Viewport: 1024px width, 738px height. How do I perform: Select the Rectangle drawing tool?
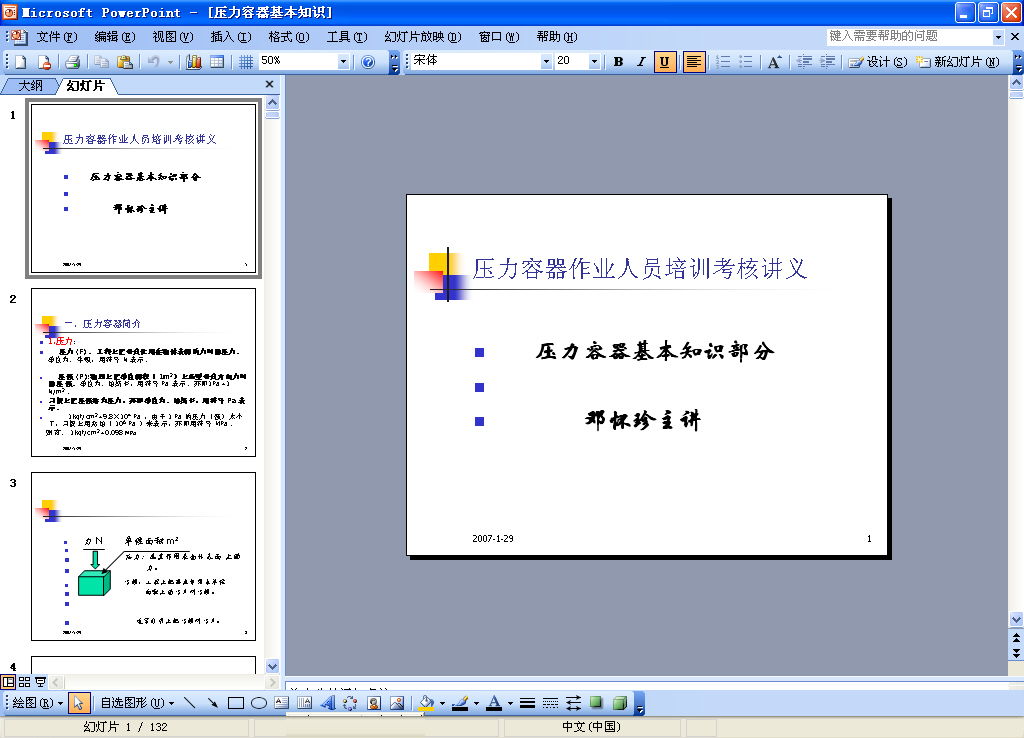236,703
